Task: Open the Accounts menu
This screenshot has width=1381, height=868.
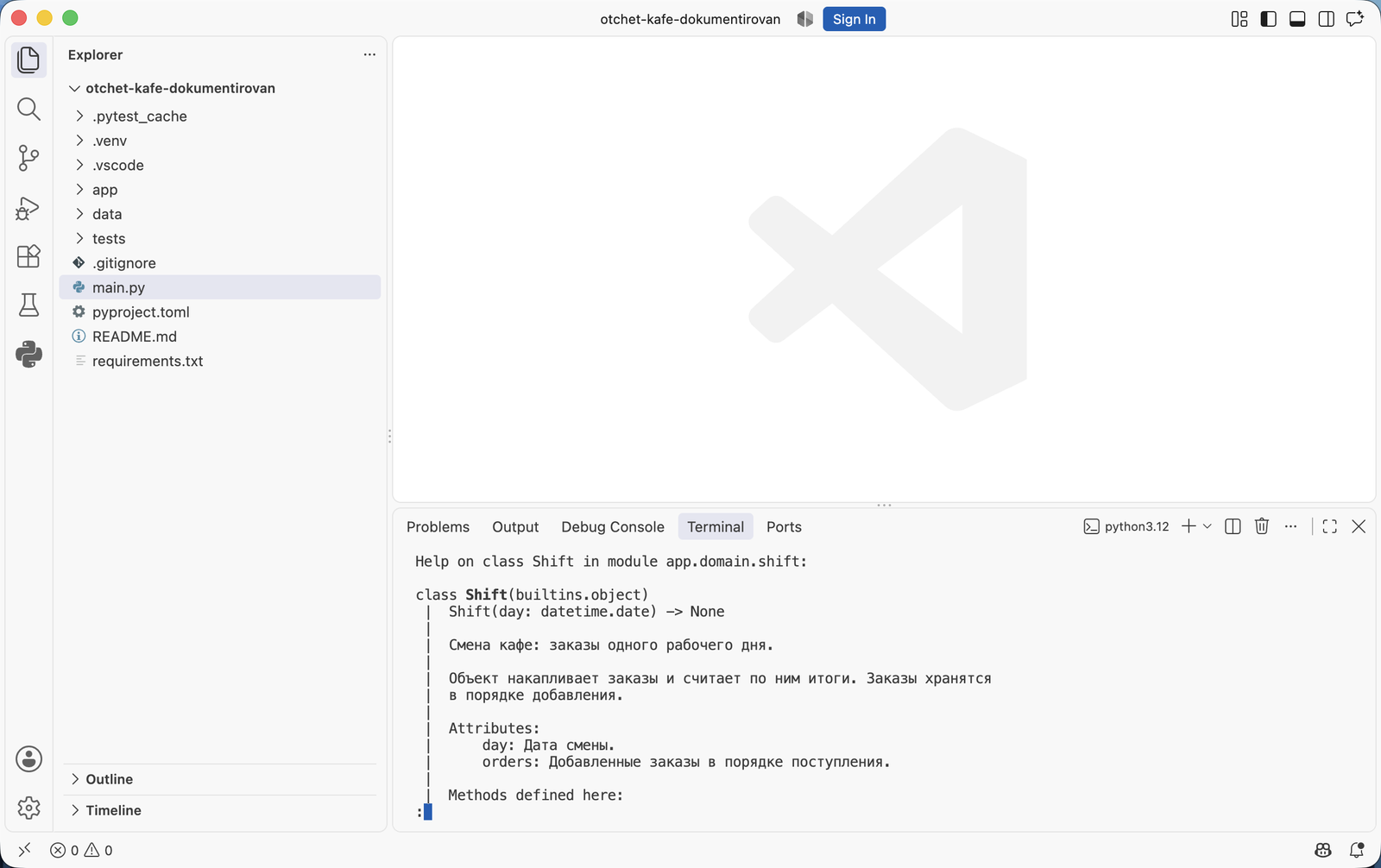Action: [x=28, y=759]
